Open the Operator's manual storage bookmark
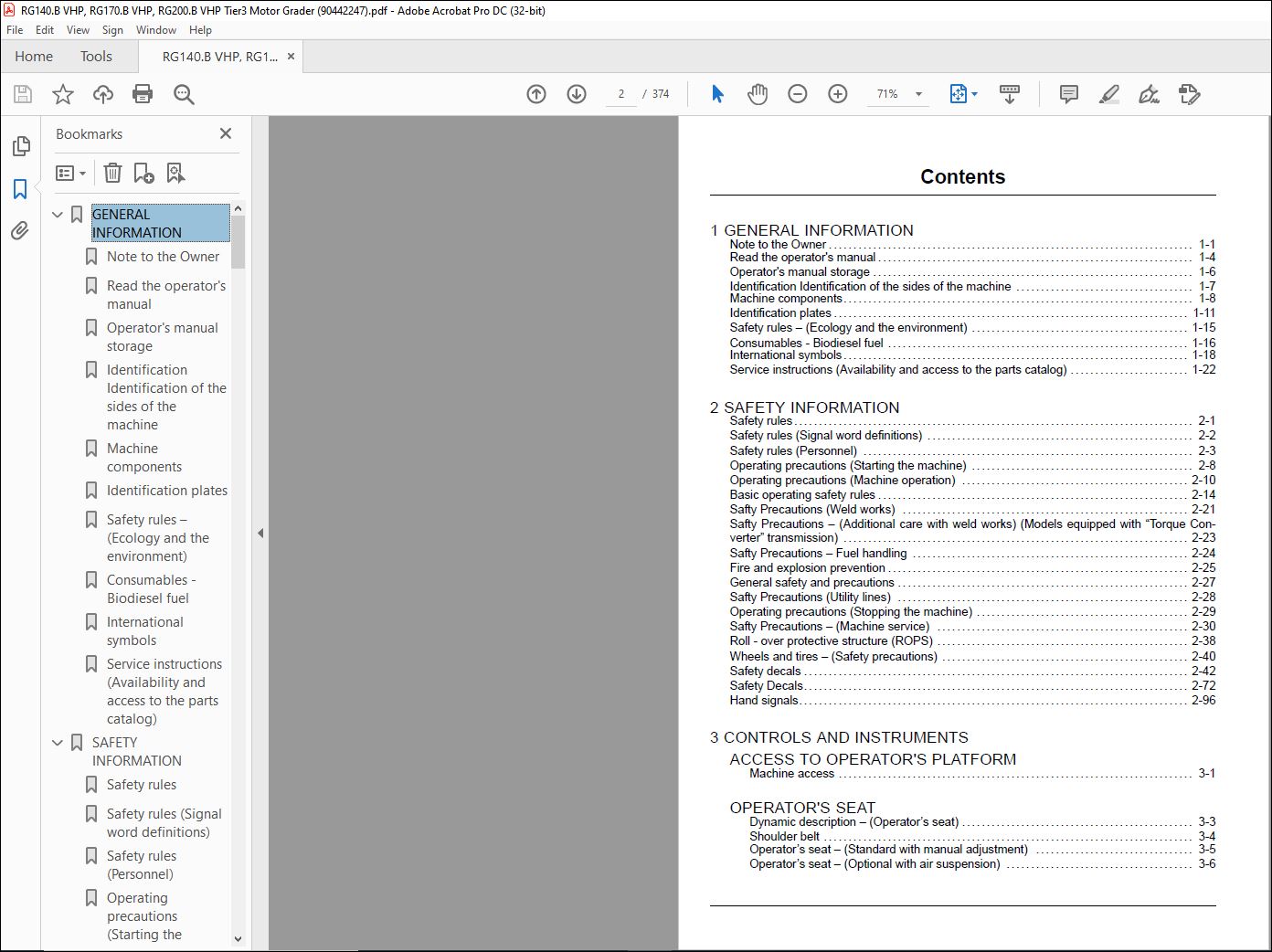Viewport: 1272px width, 952px height. (x=162, y=337)
